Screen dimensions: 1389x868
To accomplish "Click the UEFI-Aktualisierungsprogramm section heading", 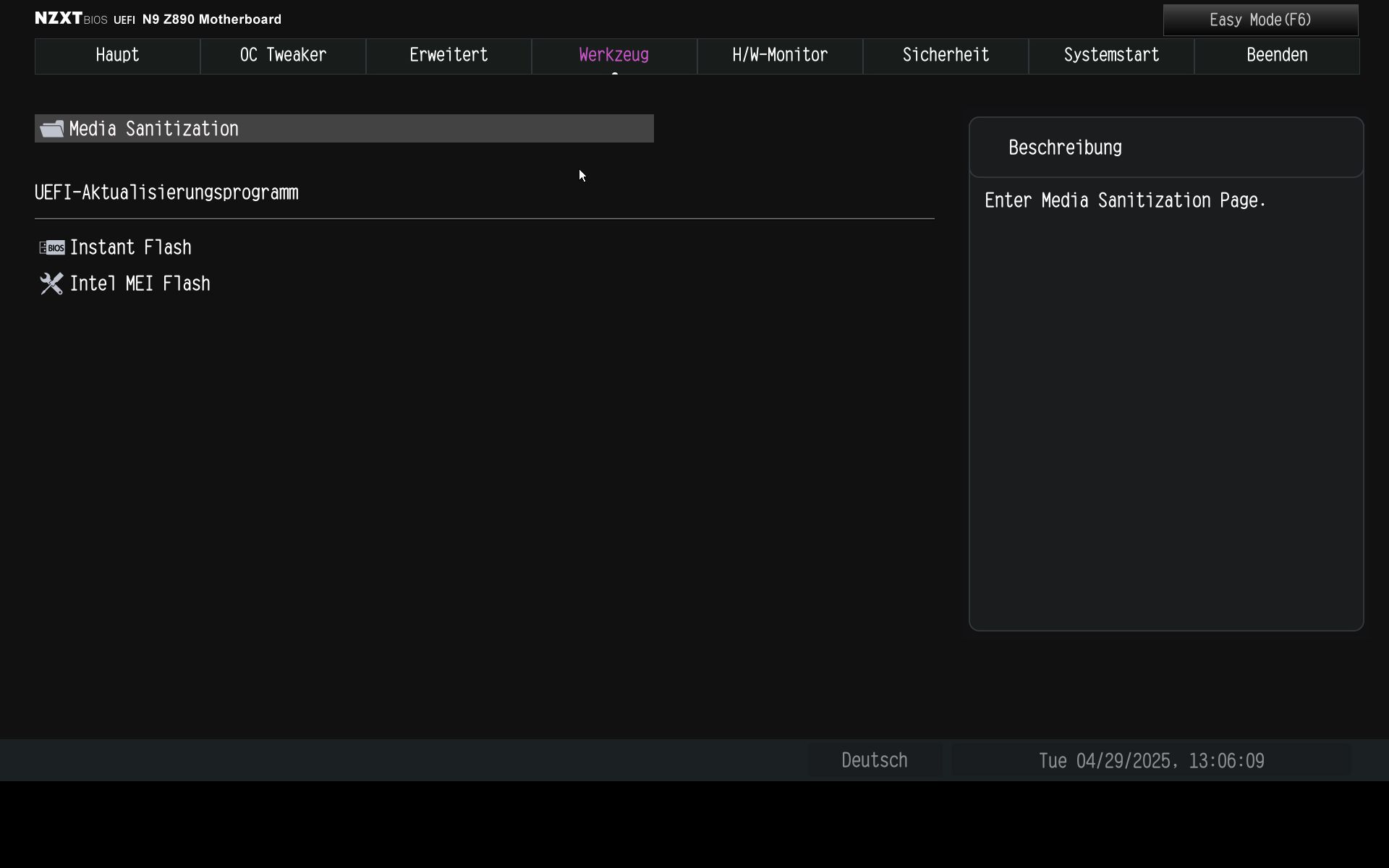I will (x=166, y=192).
